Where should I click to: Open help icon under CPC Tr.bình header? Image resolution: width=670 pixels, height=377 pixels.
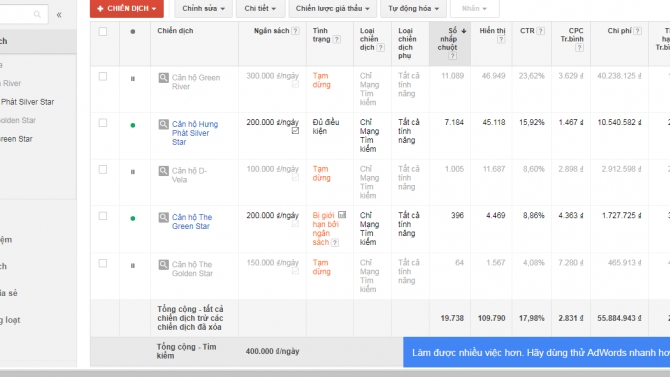(579, 47)
